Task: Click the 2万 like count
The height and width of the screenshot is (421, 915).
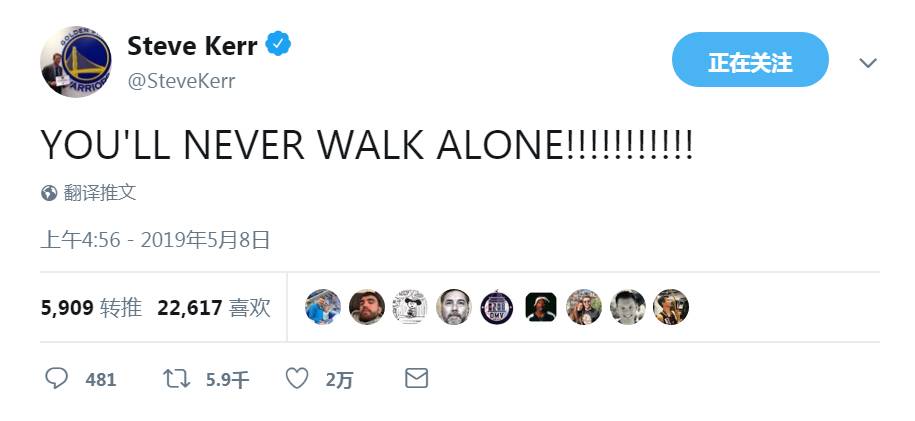Action: 339,380
